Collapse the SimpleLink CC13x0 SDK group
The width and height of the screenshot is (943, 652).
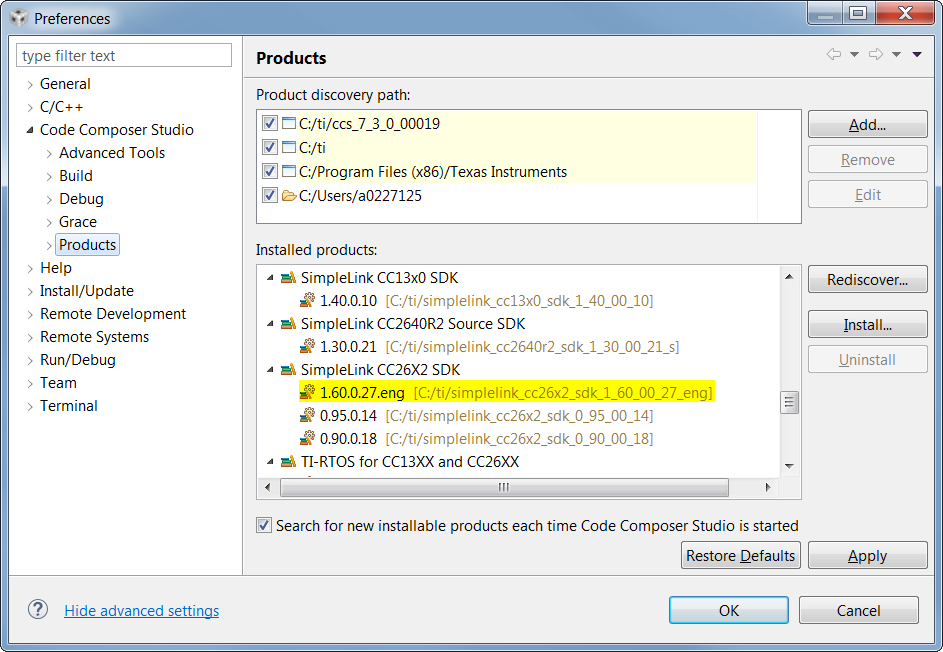(271, 277)
